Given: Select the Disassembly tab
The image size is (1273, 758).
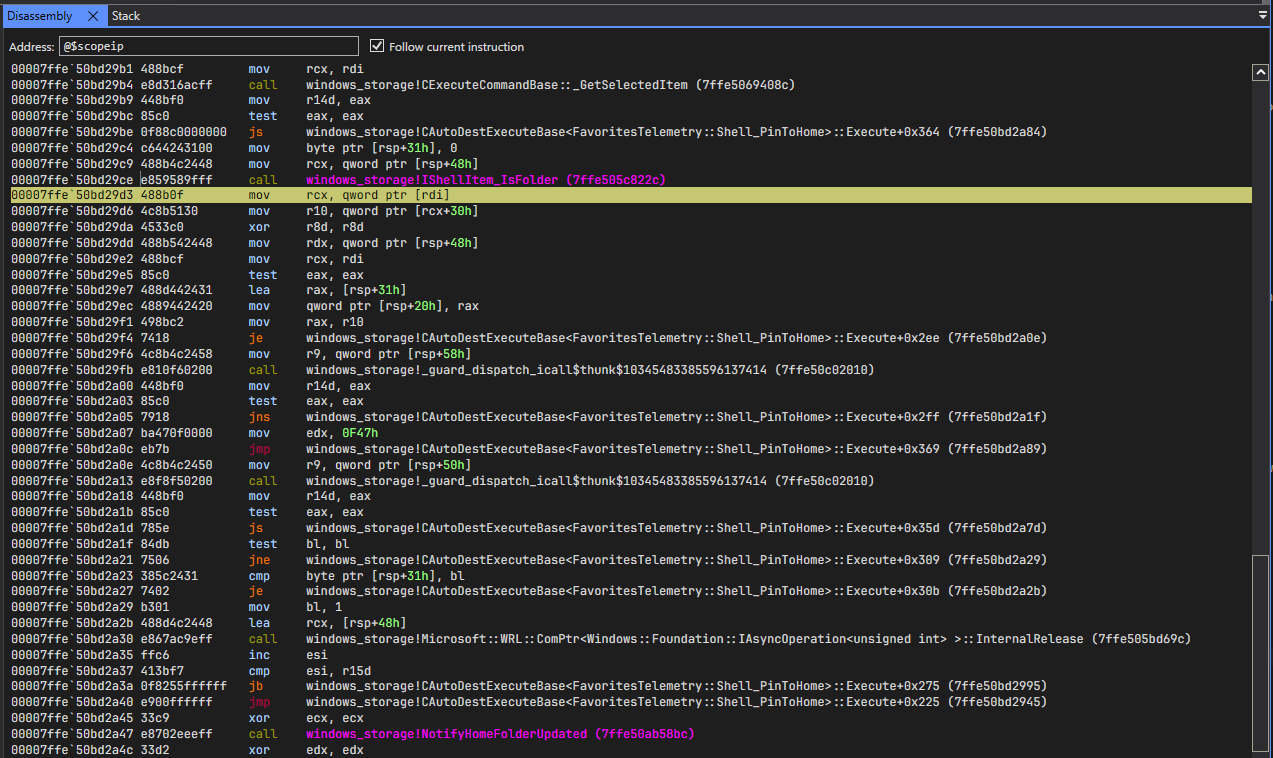Looking at the screenshot, I should pyautogui.click(x=40, y=16).
